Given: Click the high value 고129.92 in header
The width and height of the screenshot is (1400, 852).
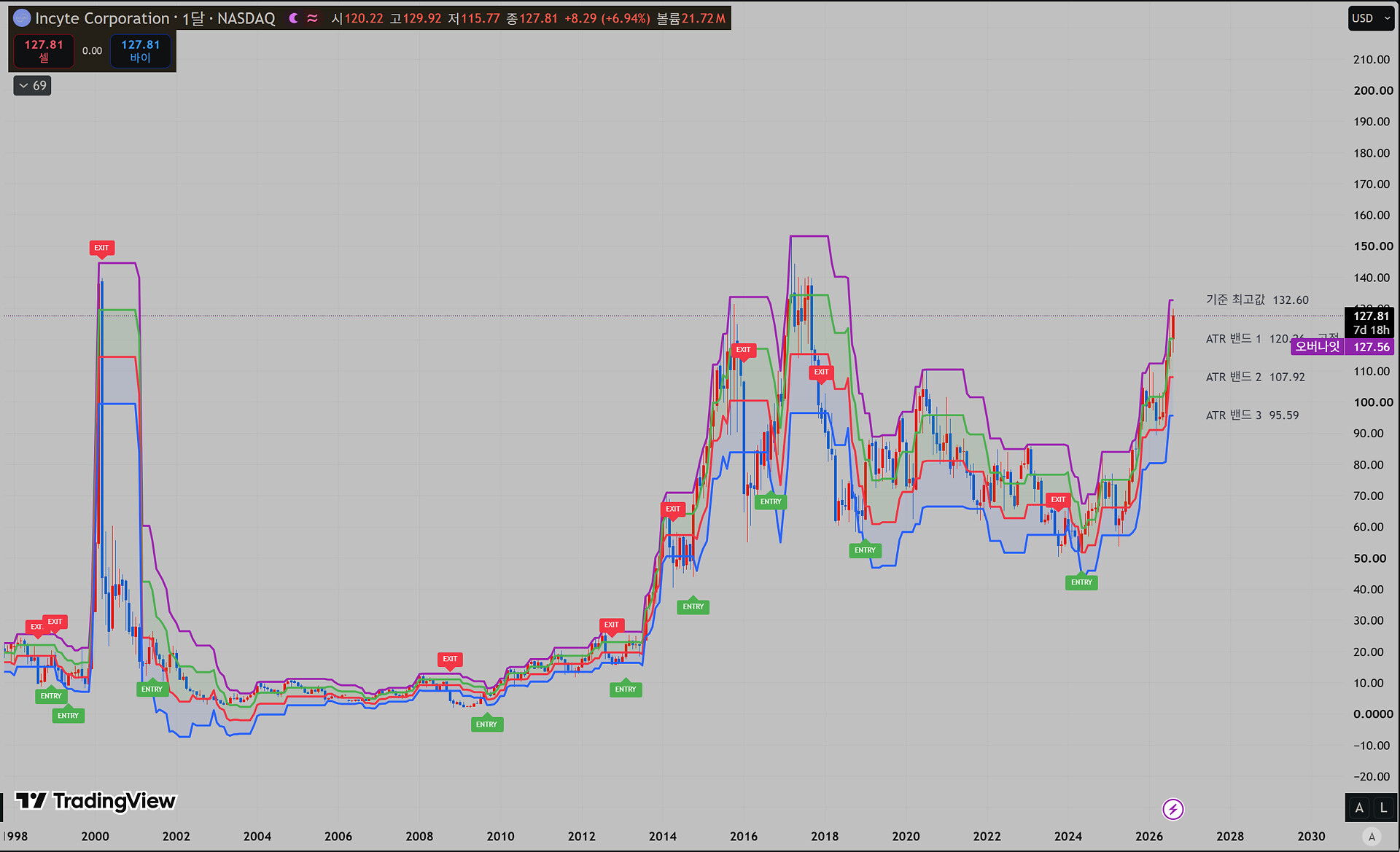Looking at the screenshot, I should [x=416, y=18].
